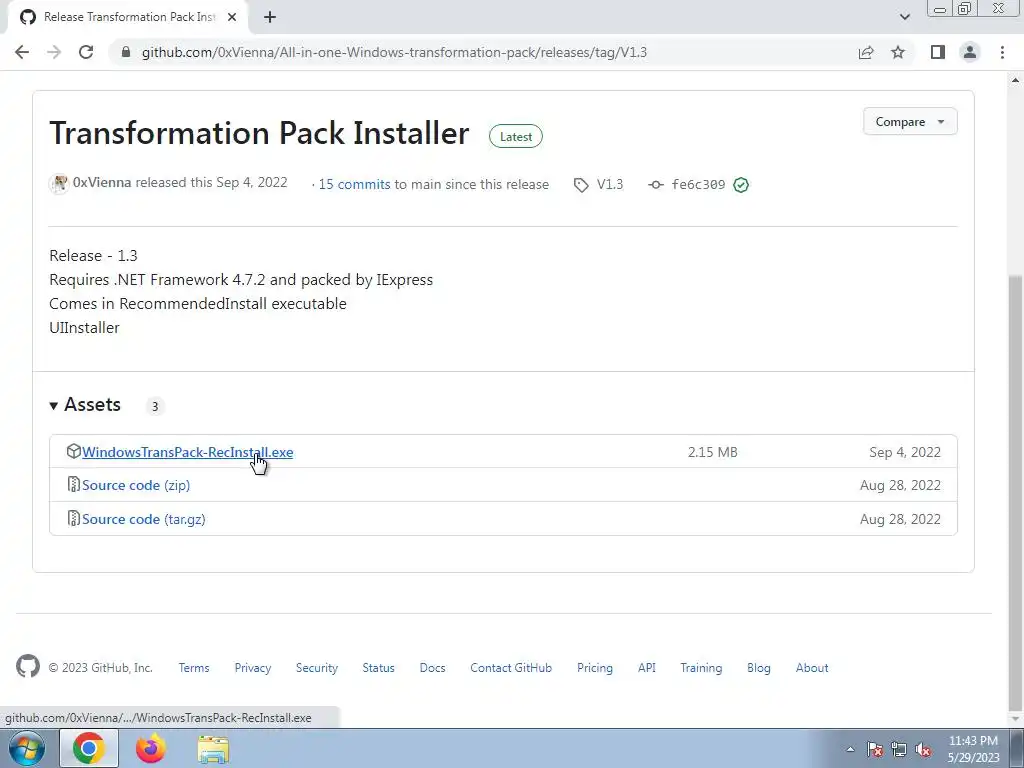Close the Release Transformation Pack tab

pyautogui.click(x=232, y=17)
